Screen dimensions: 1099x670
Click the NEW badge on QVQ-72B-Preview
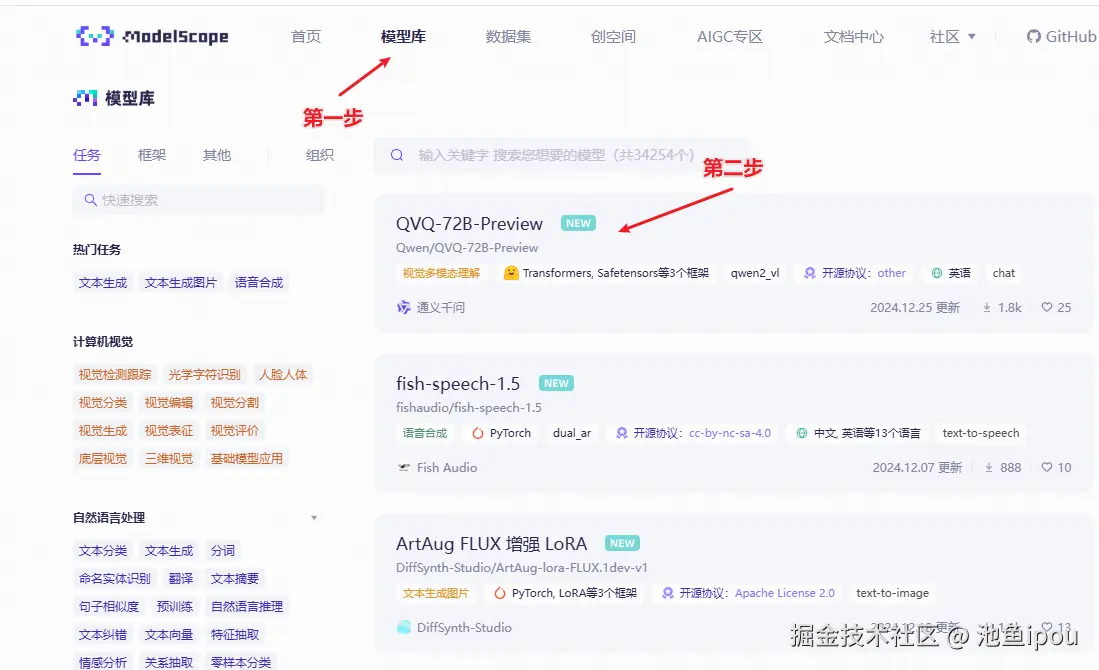point(578,223)
